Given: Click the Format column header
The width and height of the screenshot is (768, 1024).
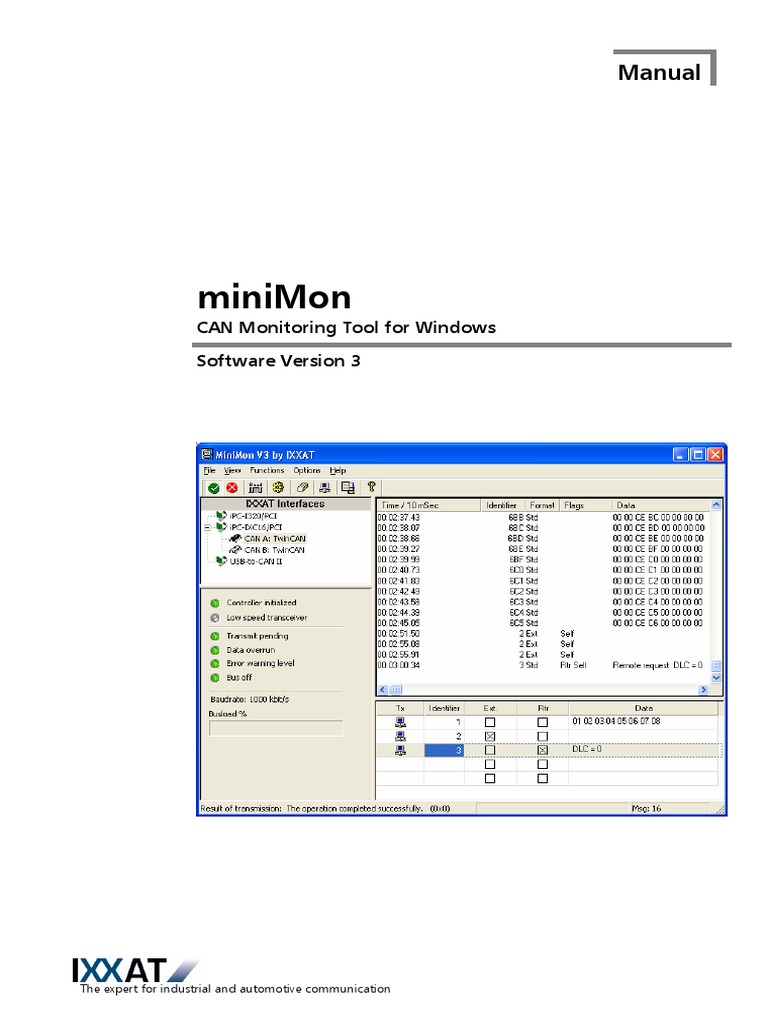Looking at the screenshot, I should pos(542,505).
